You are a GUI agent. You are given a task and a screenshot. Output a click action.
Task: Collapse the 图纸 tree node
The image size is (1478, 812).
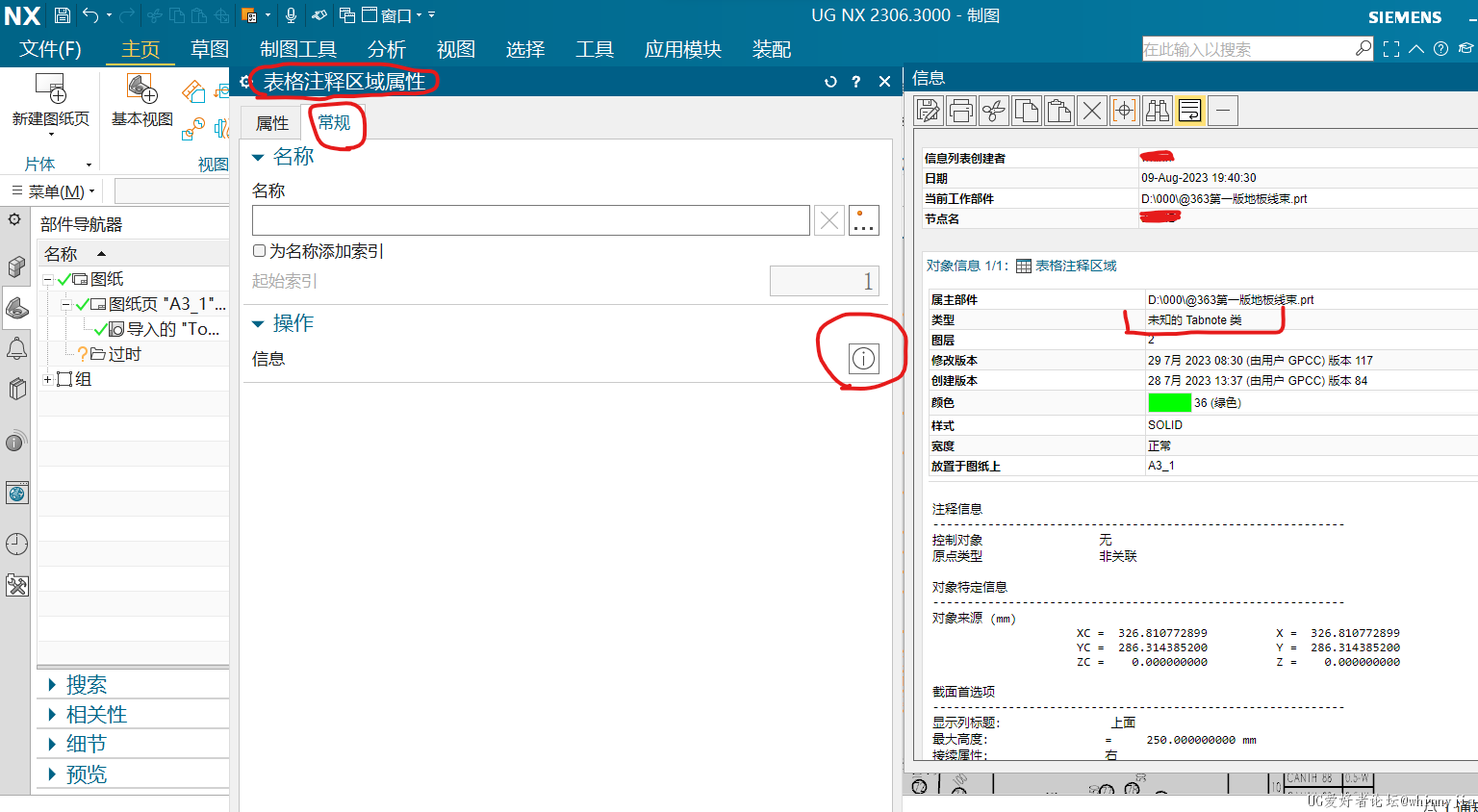coord(47,279)
